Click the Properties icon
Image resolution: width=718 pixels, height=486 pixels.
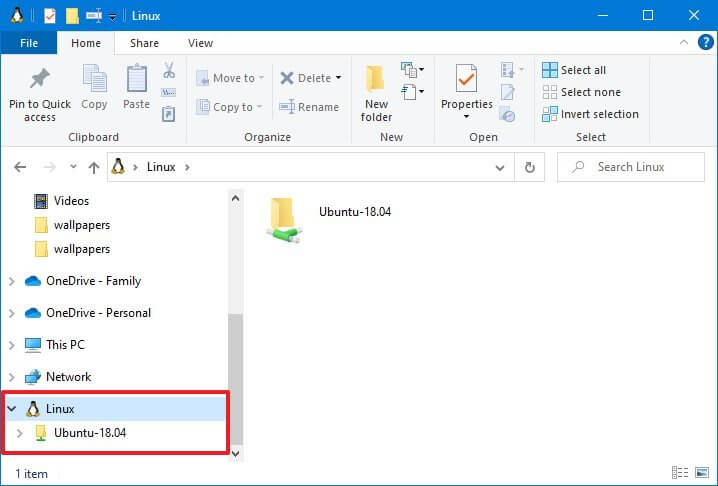[x=466, y=79]
